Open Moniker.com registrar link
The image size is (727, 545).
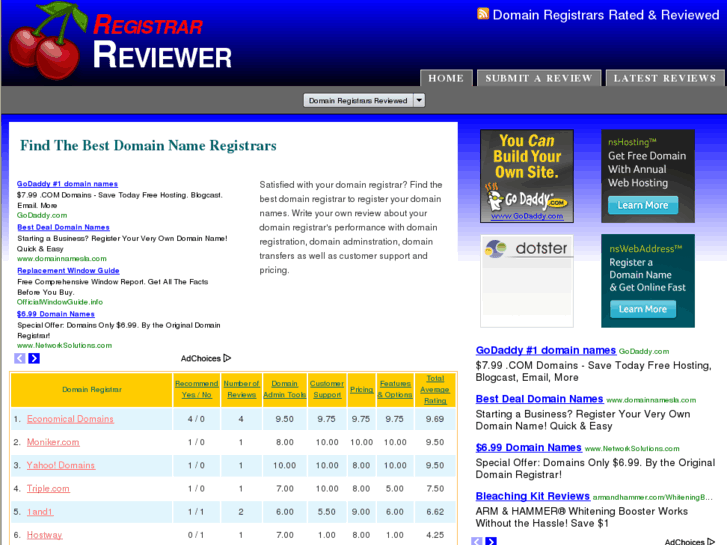coord(53,442)
